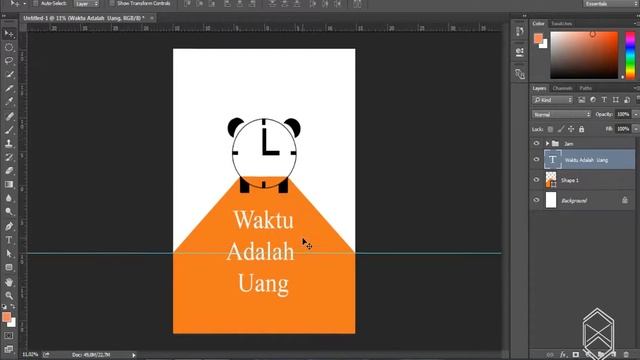
Task: Select the Dodge tool
Action: pyautogui.click(x=9, y=211)
